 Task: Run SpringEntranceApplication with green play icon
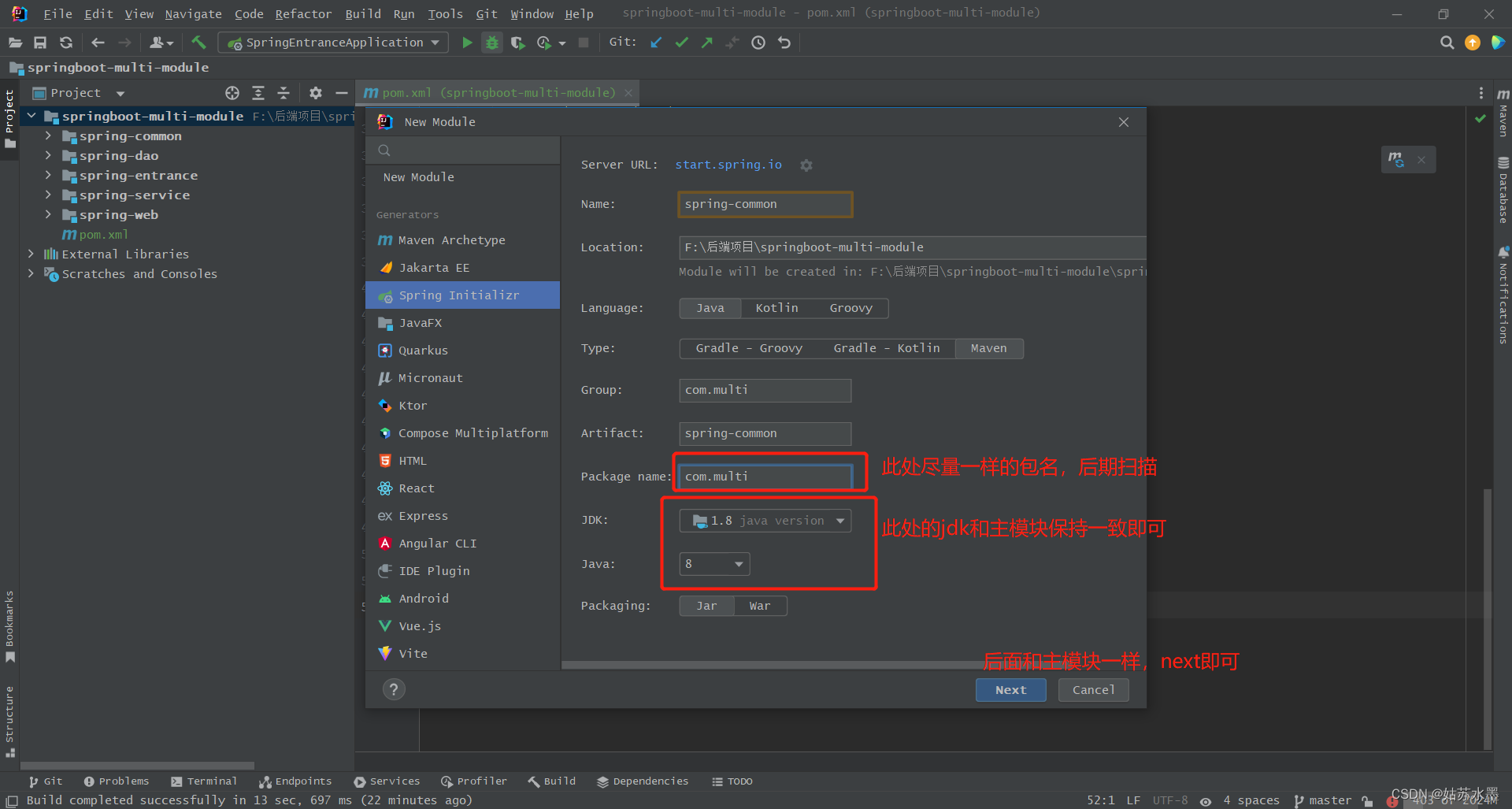point(467,43)
